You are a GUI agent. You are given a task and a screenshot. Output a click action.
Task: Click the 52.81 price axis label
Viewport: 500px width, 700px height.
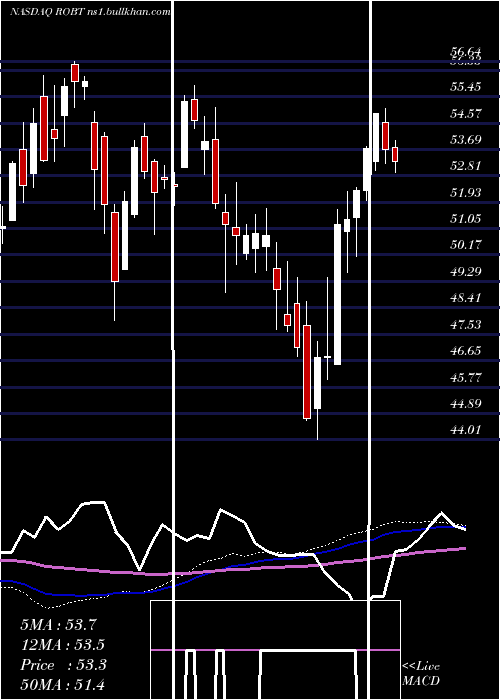point(465,166)
